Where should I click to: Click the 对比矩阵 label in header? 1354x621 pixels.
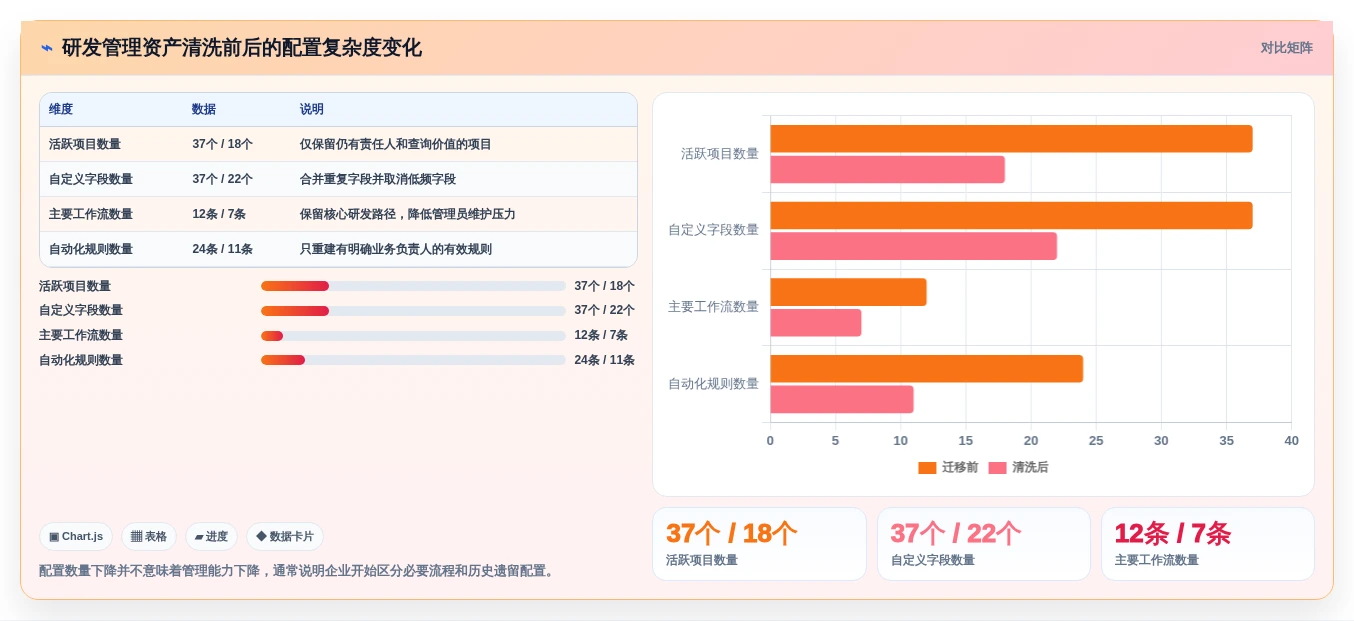(1286, 48)
